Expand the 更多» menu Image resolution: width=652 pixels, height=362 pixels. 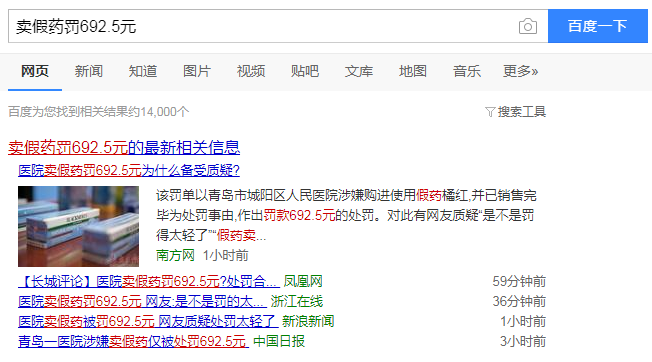tap(521, 71)
